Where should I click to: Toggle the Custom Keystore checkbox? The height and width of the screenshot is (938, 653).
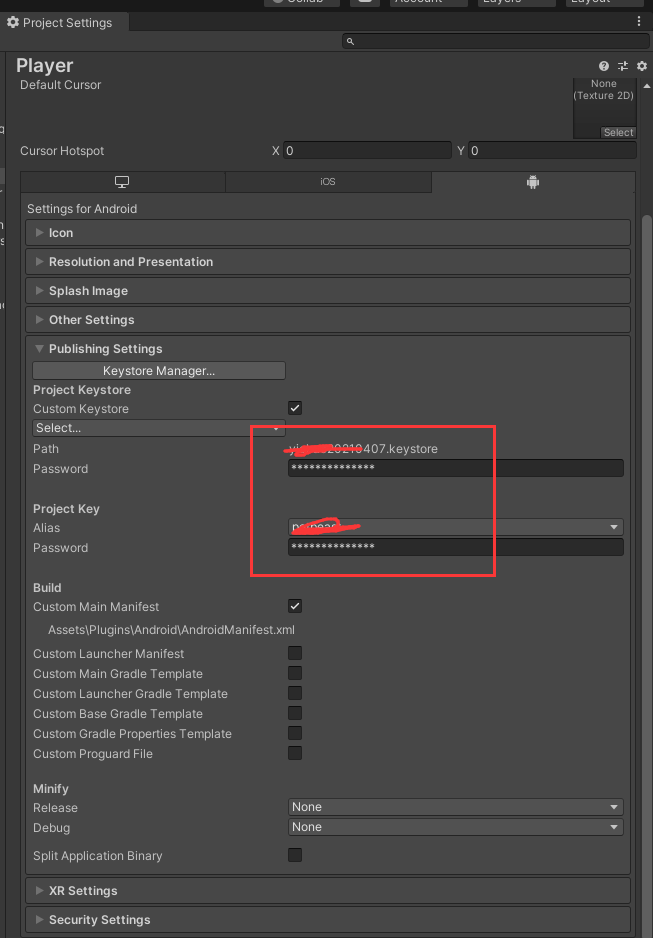point(294,408)
